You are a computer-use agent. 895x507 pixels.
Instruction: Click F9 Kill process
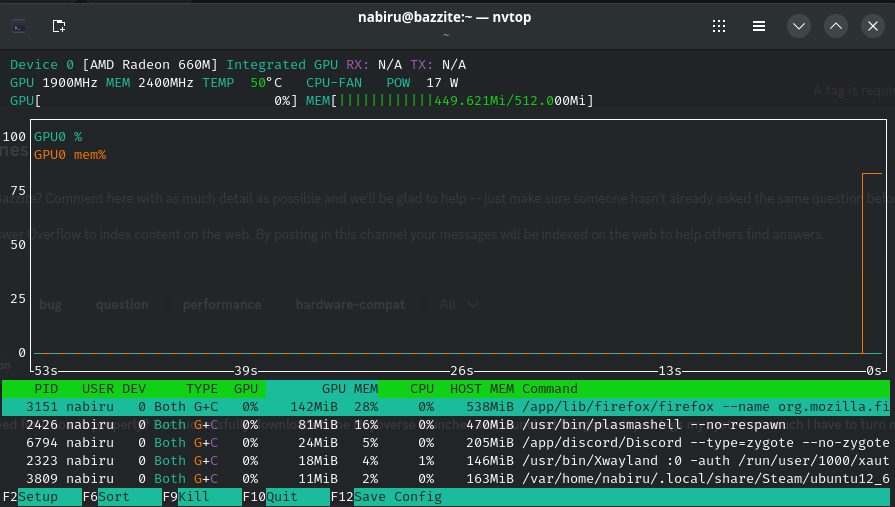(x=201, y=497)
